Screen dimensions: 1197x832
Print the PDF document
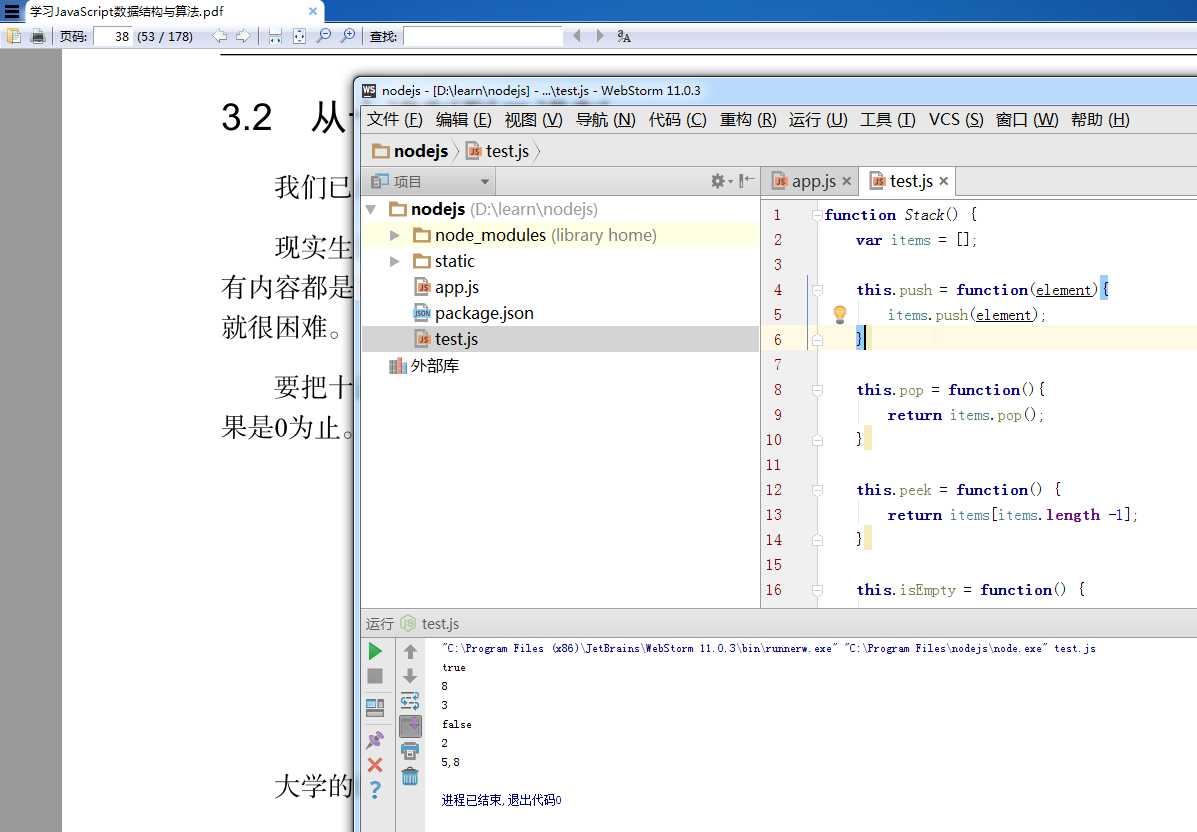point(37,36)
